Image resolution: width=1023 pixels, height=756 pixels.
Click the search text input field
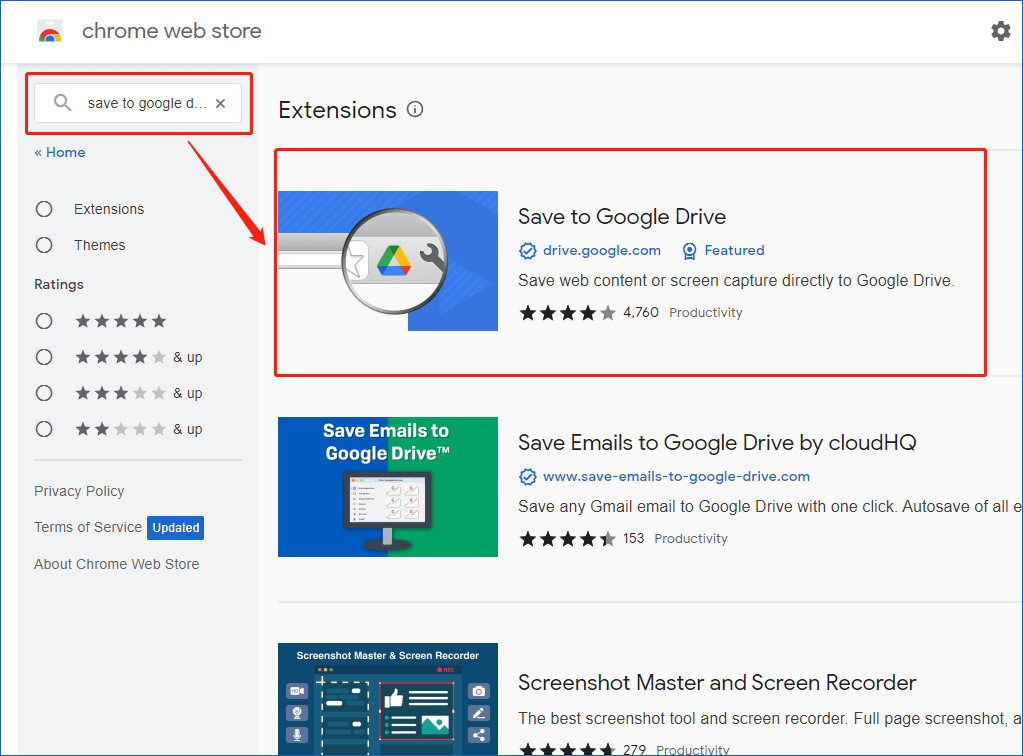[x=146, y=103]
